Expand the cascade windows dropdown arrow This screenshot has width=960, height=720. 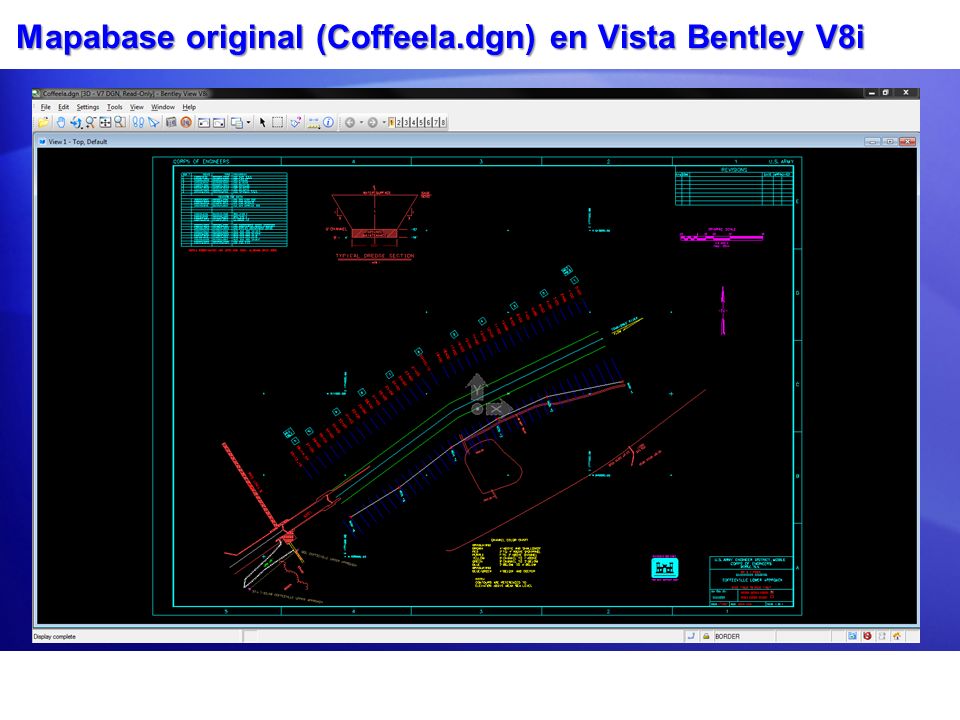(x=248, y=122)
